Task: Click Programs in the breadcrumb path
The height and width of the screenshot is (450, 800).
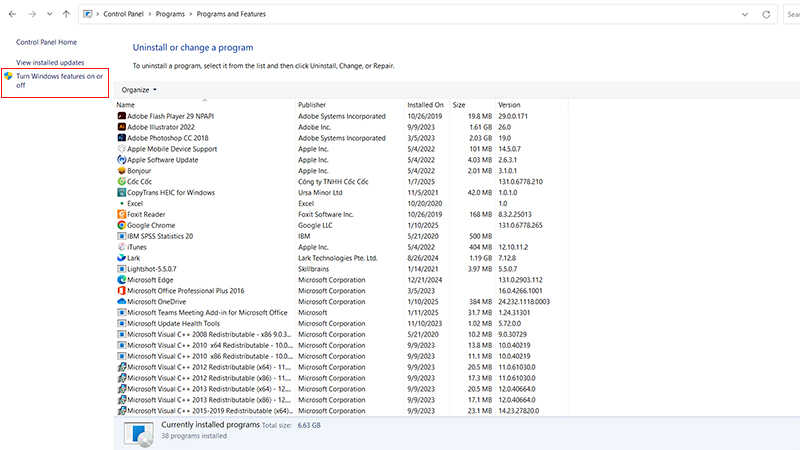Action: tap(170, 14)
